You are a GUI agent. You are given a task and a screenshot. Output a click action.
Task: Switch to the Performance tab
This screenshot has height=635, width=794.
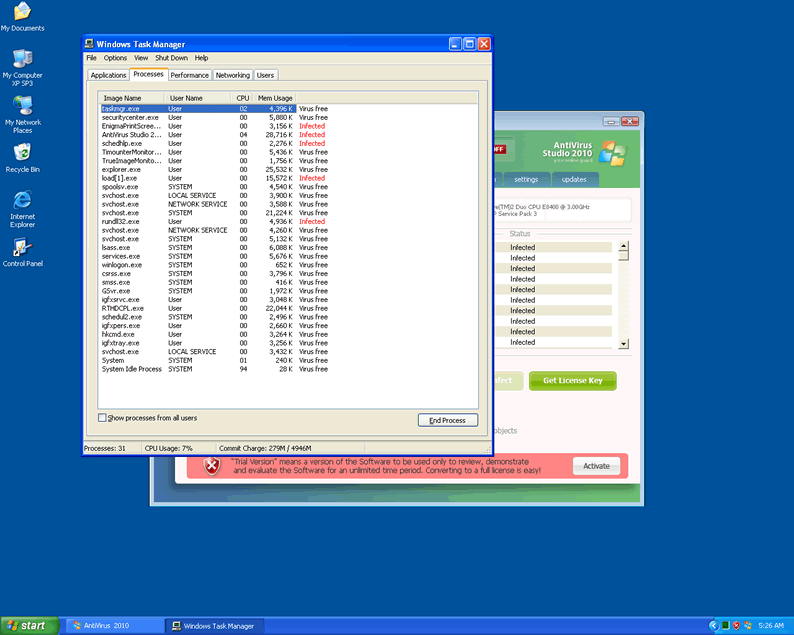[x=189, y=75]
